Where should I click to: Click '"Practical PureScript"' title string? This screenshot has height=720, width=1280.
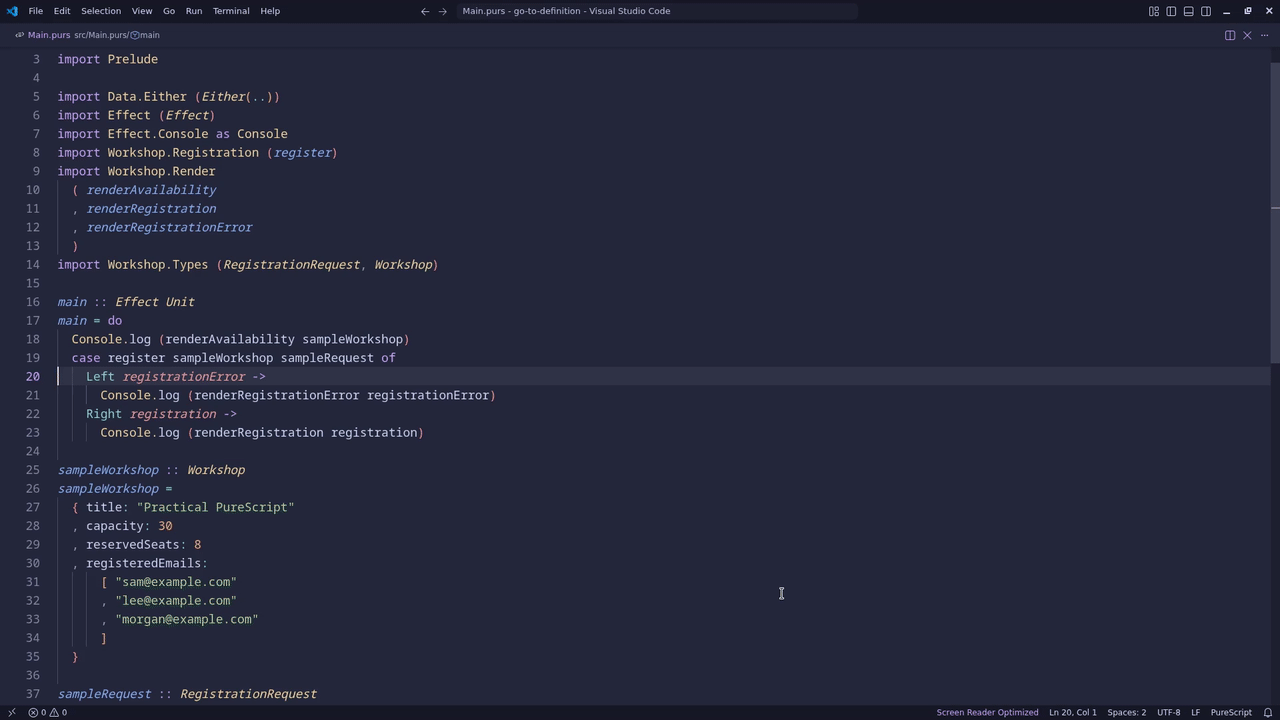coord(215,507)
